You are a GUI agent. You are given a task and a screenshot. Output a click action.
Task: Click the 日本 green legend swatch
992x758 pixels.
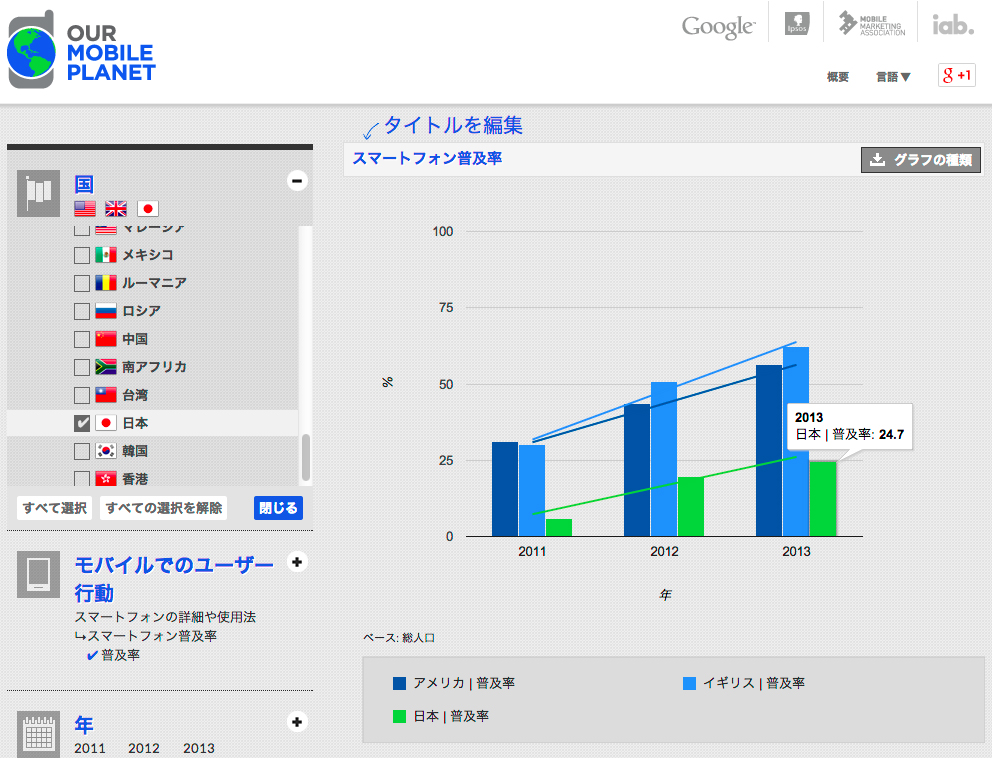point(399,716)
